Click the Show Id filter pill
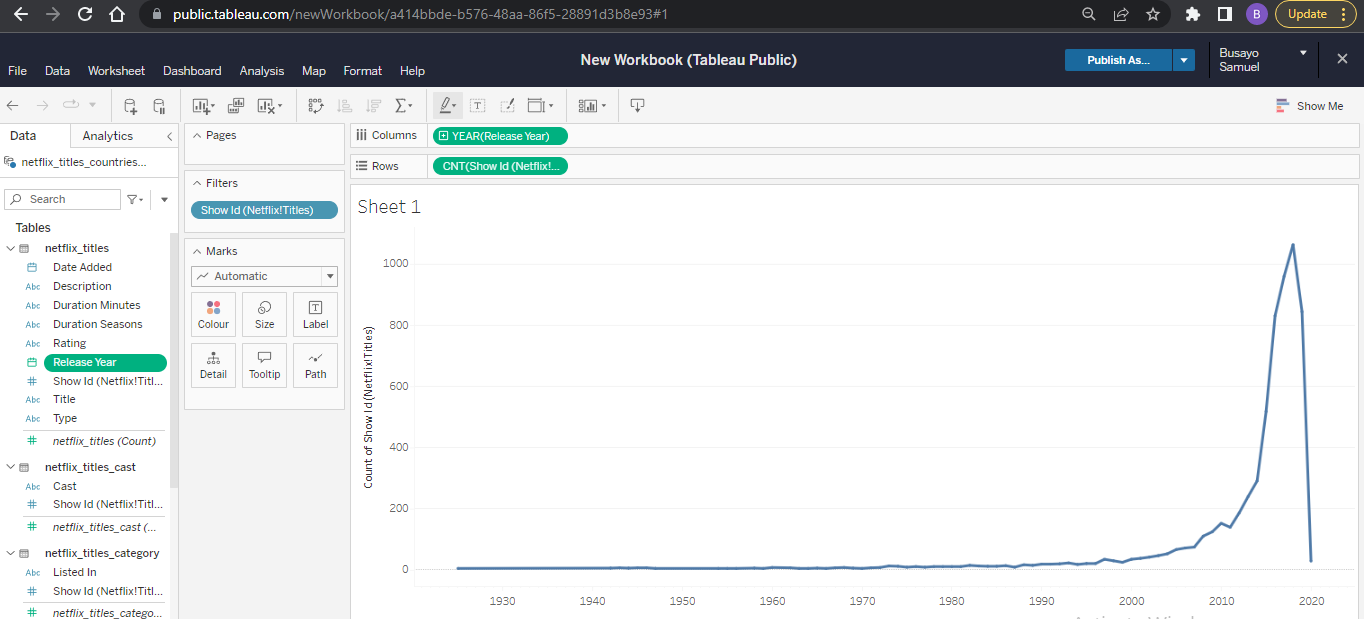 pyautogui.click(x=264, y=210)
